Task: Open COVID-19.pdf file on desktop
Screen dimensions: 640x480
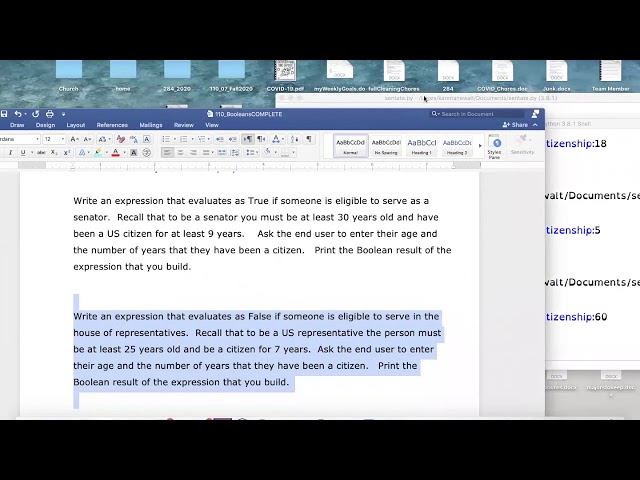Action: pos(285,76)
